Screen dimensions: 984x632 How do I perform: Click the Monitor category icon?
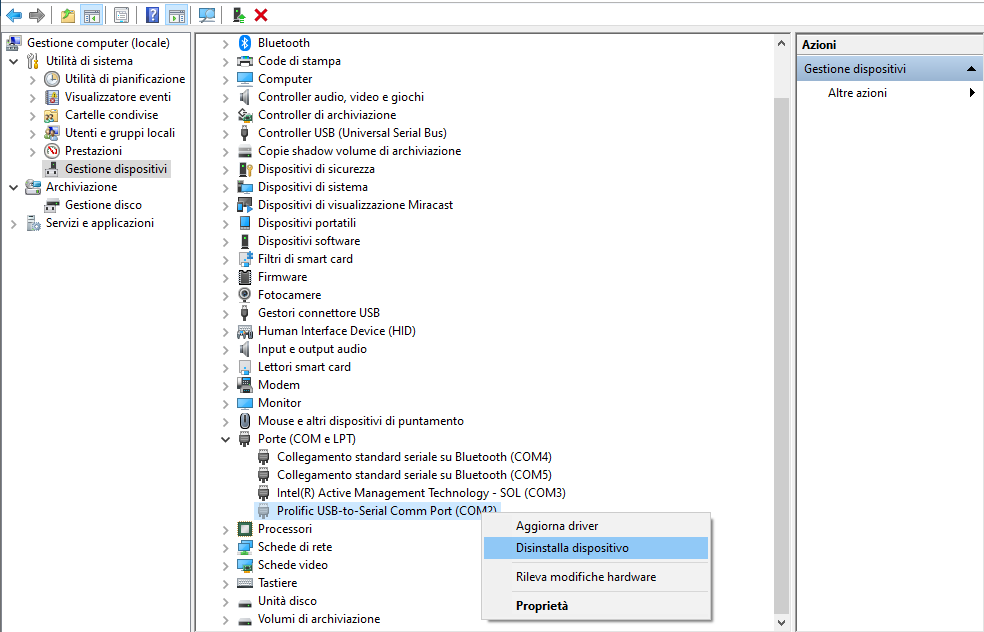(245, 403)
